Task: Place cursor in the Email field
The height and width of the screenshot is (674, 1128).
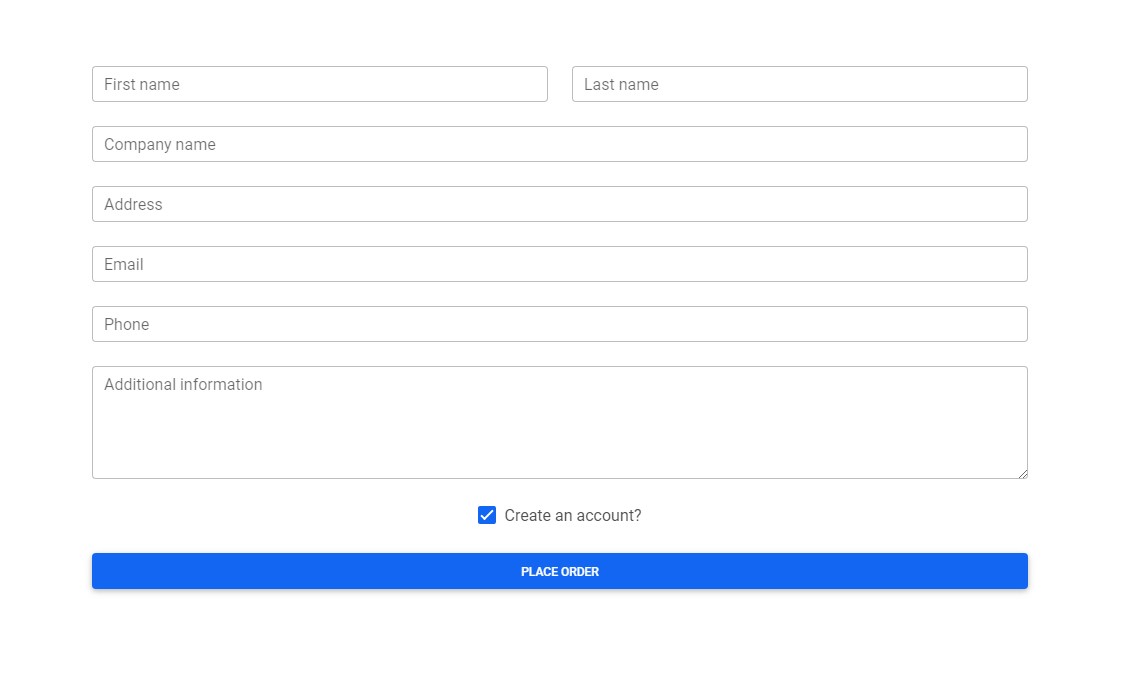Action: [560, 264]
